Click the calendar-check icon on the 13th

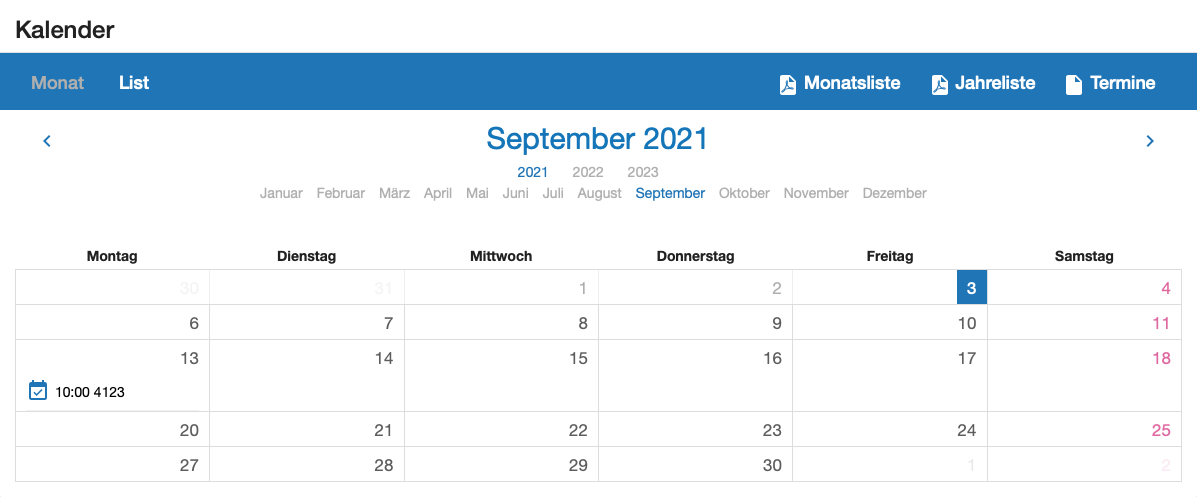pos(38,391)
